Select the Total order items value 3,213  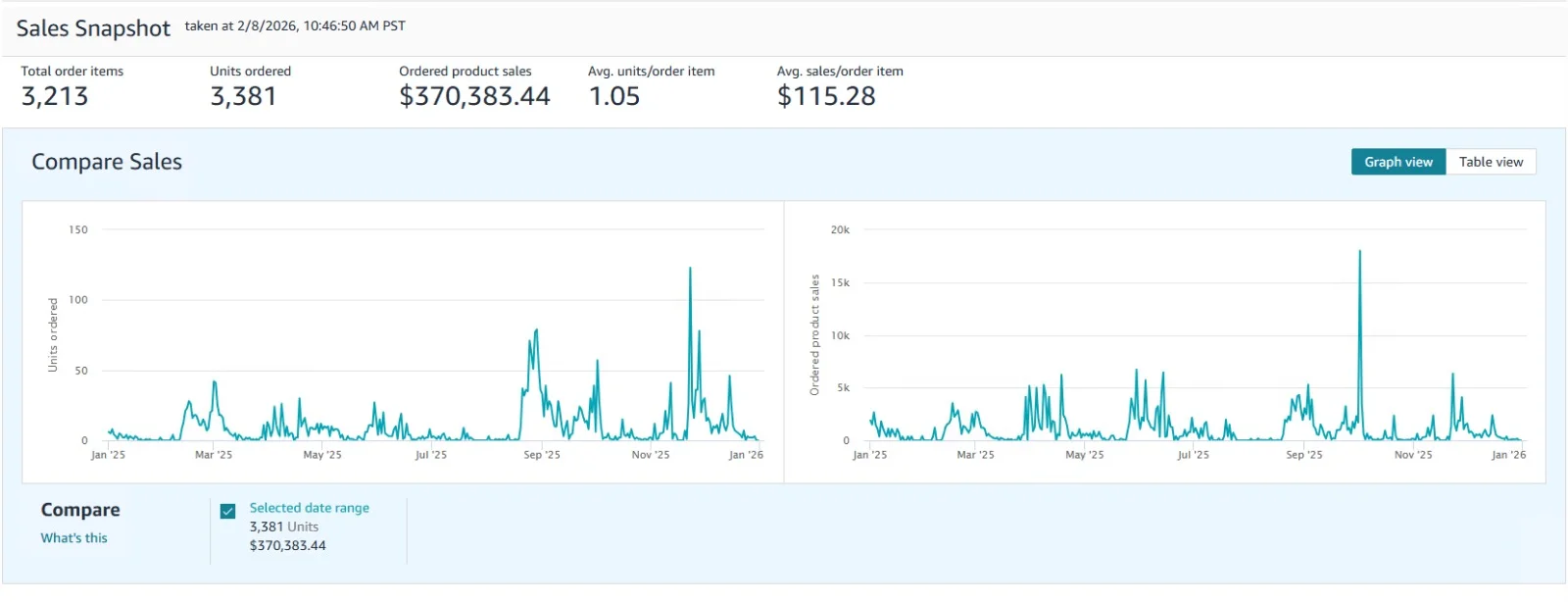pyautogui.click(x=55, y=96)
